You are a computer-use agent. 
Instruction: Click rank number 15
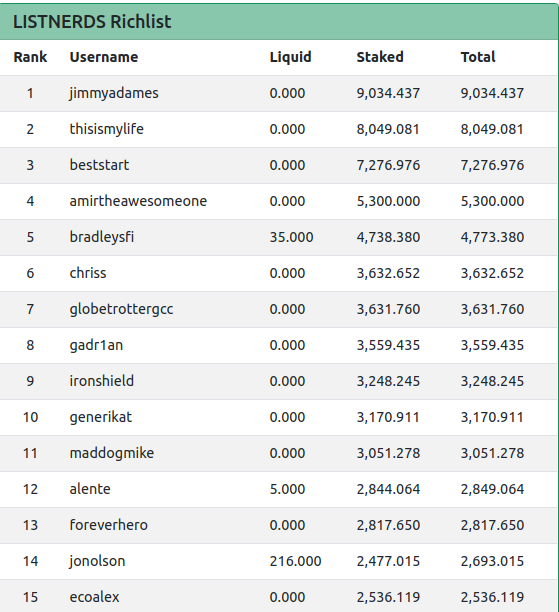30,597
